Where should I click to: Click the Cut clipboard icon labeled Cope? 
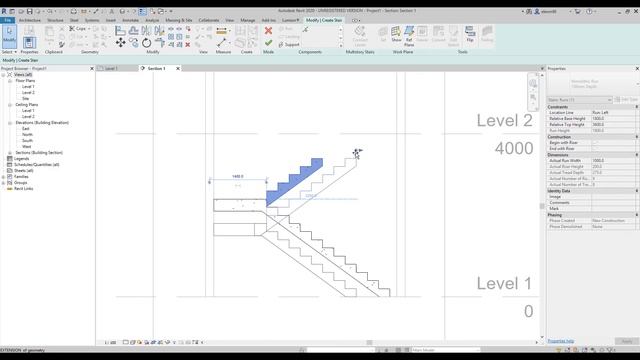click(x=78, y=29)
